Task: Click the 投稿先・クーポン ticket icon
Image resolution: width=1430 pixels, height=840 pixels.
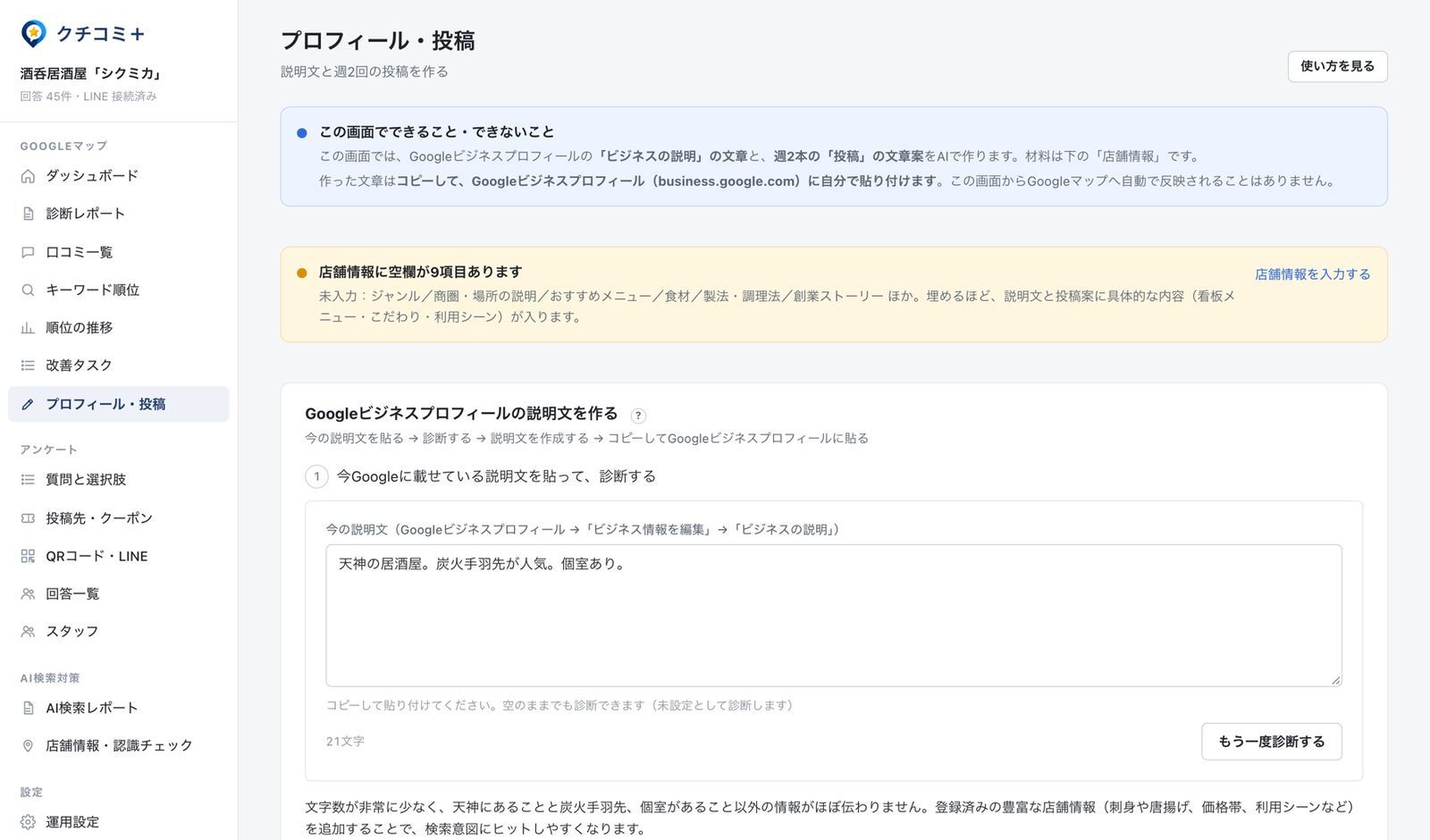Action: point(28,518)
